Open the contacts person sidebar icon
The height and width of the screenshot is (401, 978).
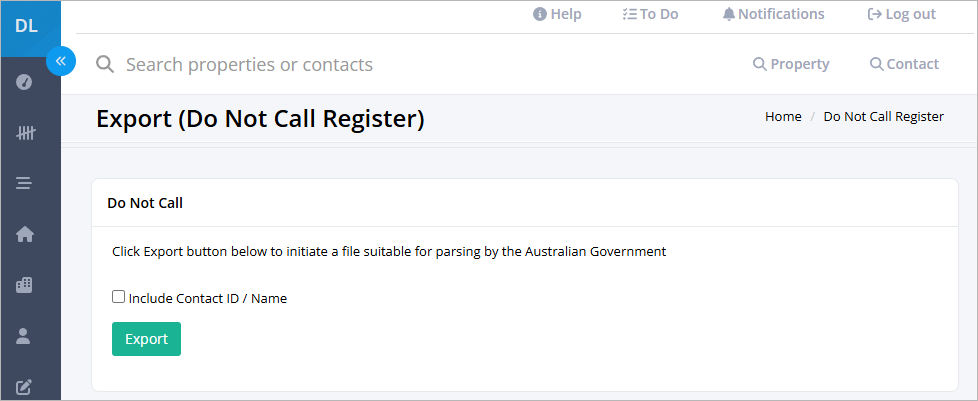23,336
